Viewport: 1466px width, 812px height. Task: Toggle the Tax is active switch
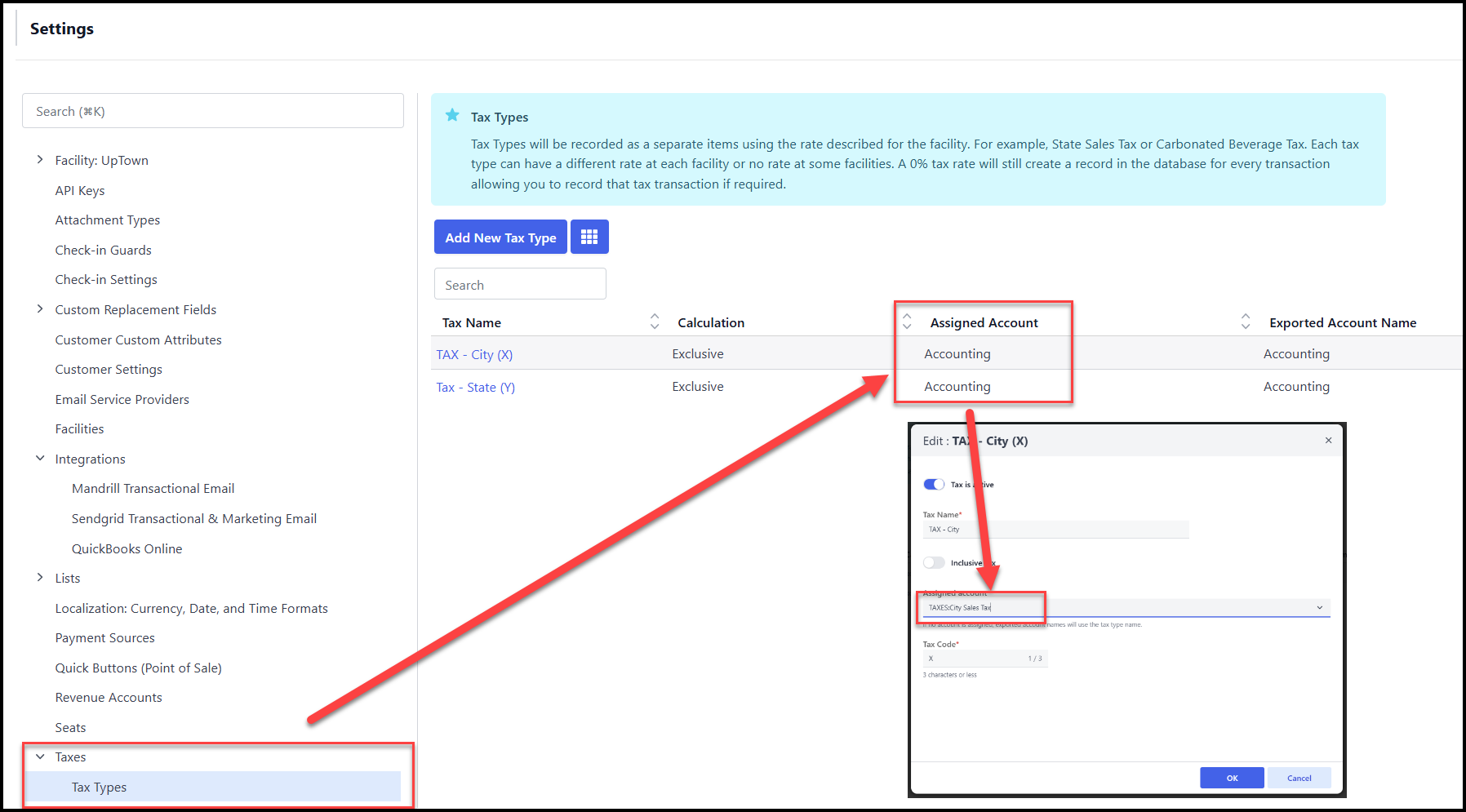pos(934,484)
